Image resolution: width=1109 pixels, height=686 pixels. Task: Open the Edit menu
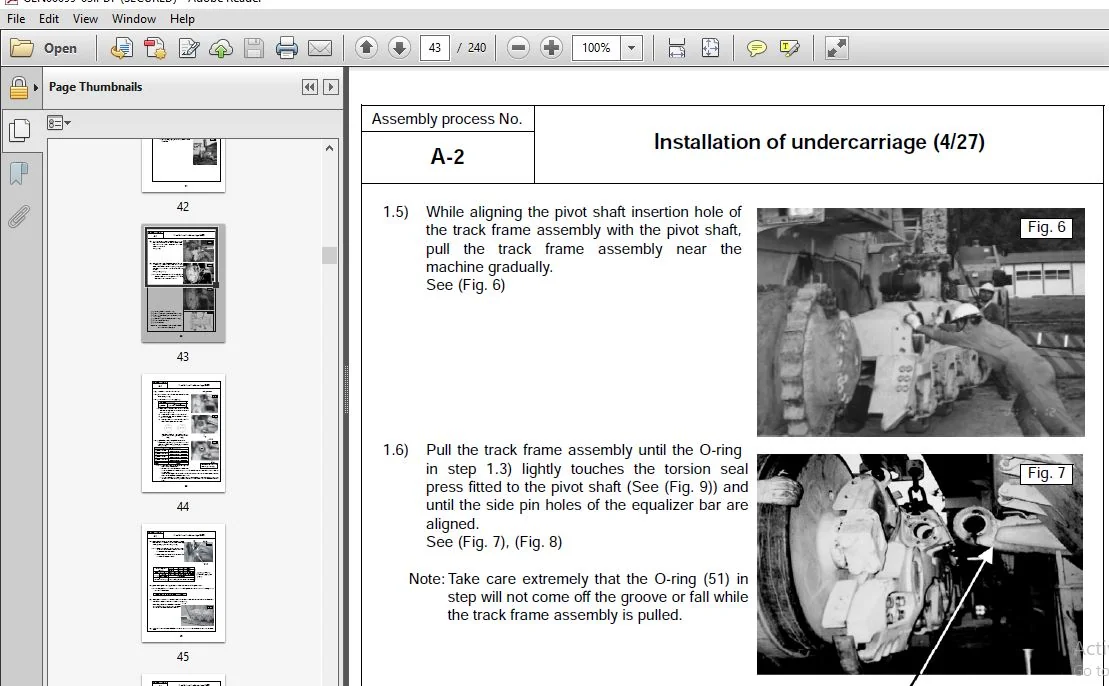click(49, 18)
